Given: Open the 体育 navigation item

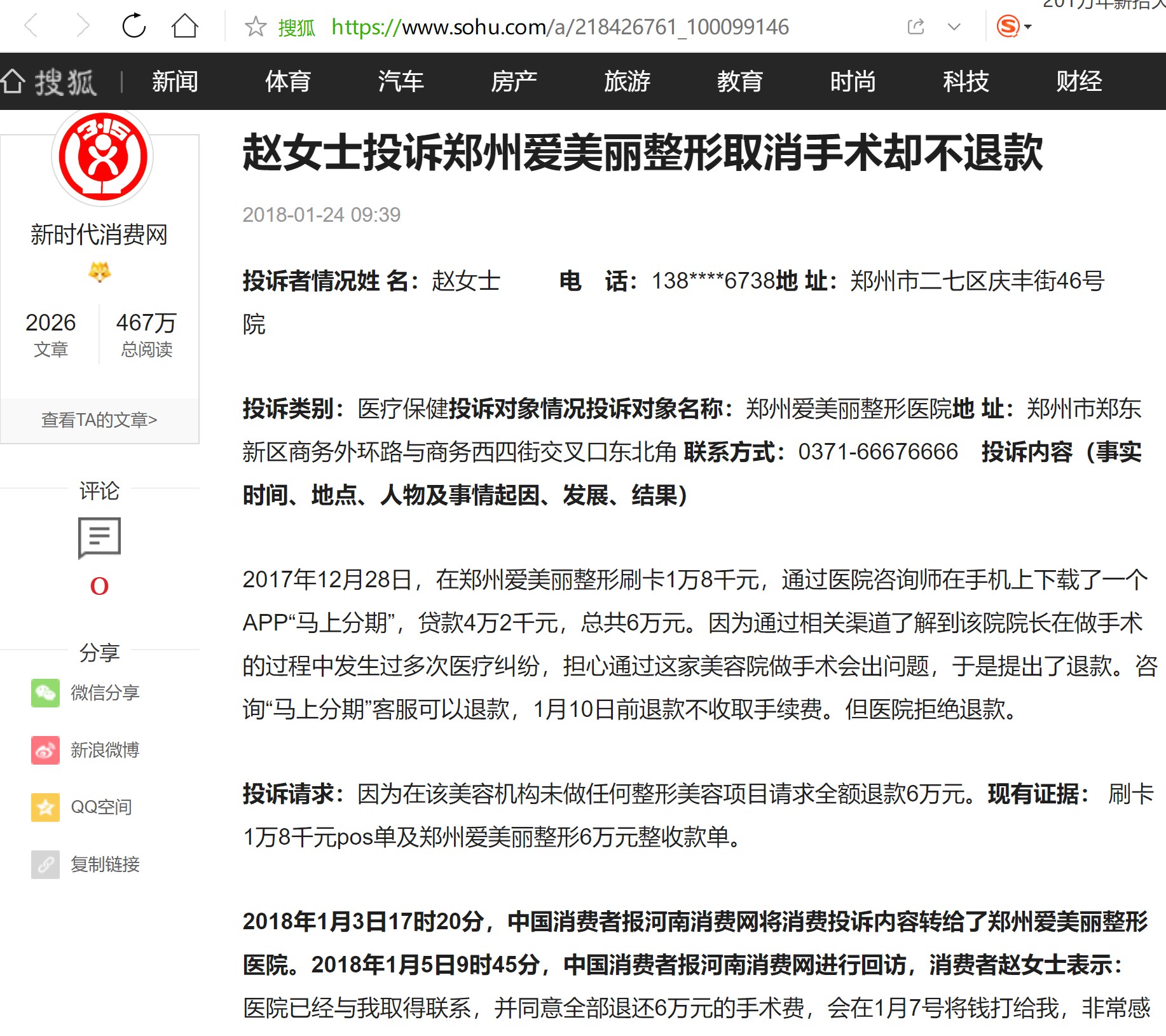Looking at the screenshot, I should click(x=288, y=81).
